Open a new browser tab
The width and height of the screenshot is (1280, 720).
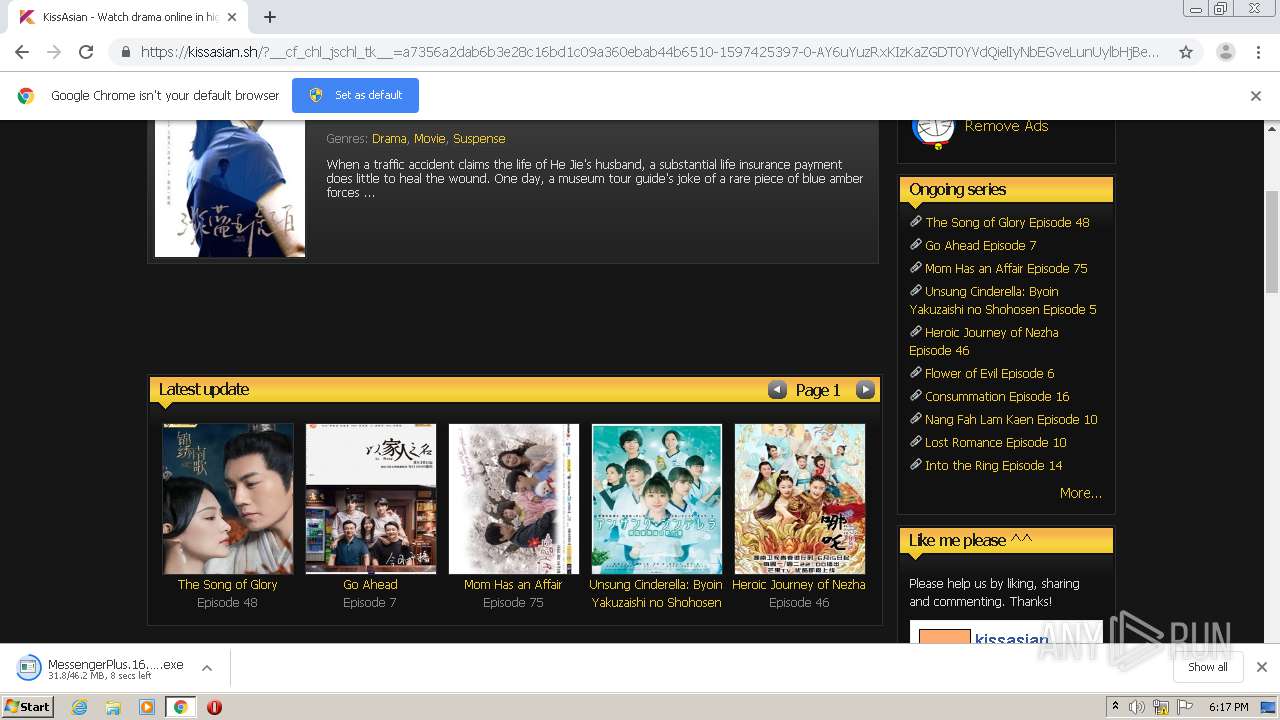[270, 17]
